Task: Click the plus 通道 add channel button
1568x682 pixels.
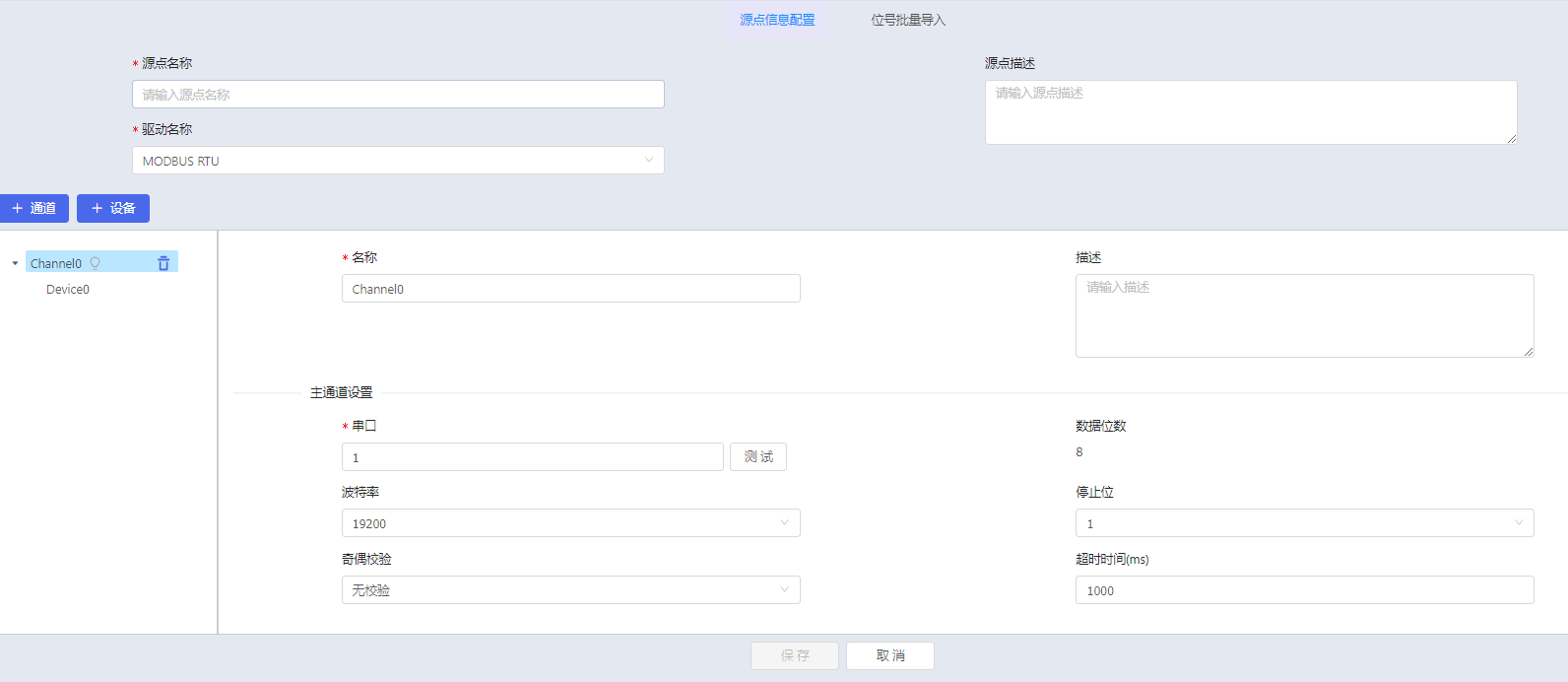Action: pyautogui.click(x=34, y=208)
